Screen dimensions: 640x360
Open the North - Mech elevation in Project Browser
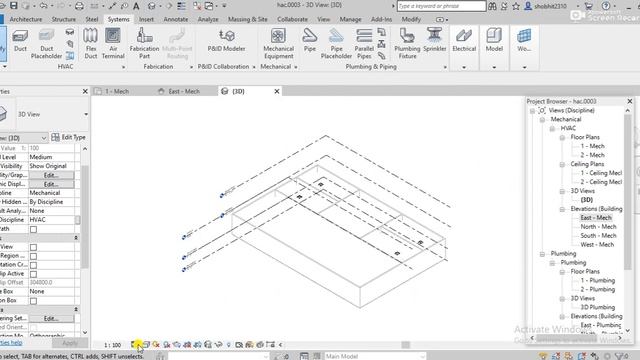pyautogui.click(x=598, y=227)
